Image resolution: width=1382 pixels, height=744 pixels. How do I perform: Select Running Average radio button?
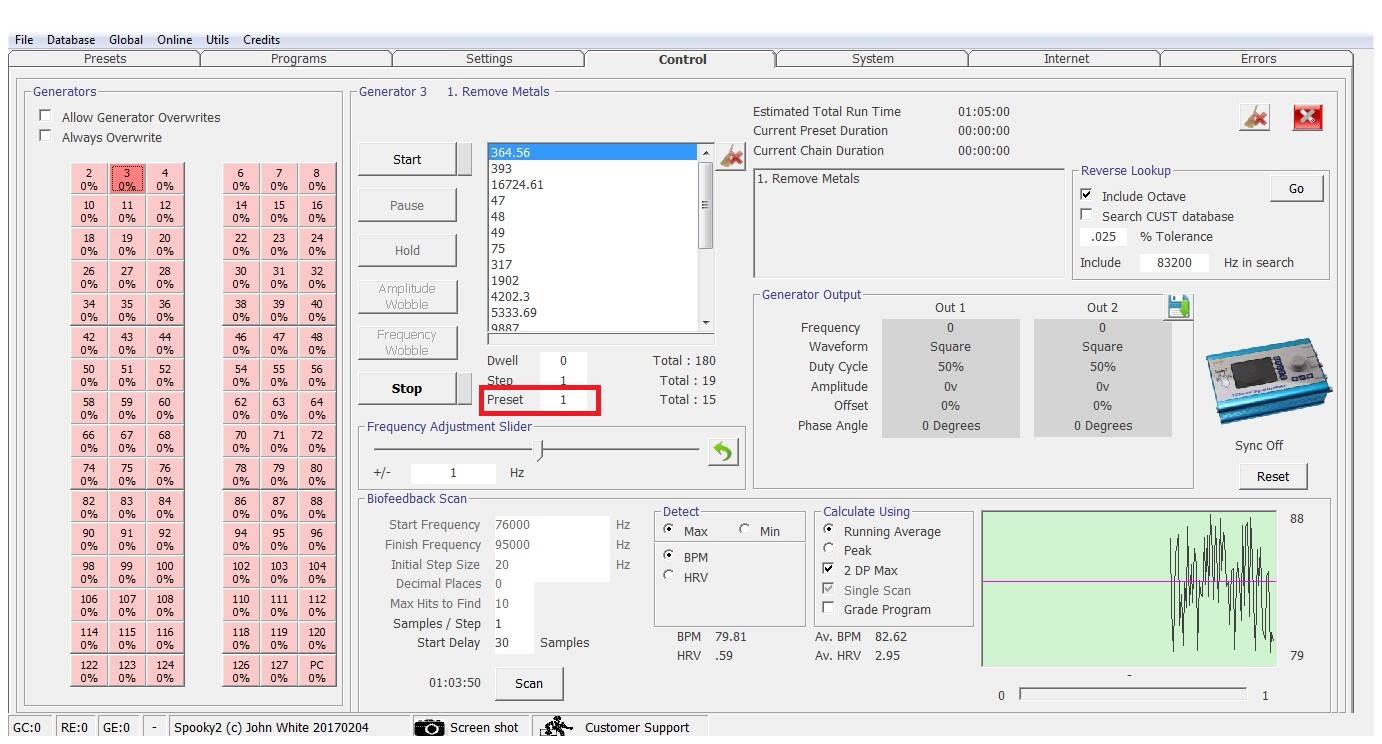coord(829,530)
